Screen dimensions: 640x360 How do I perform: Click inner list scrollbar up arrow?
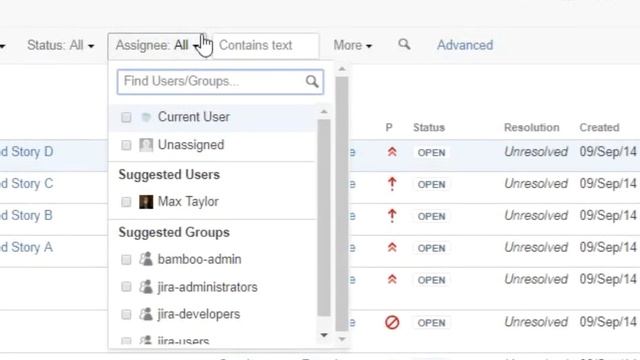coord(324,111)
